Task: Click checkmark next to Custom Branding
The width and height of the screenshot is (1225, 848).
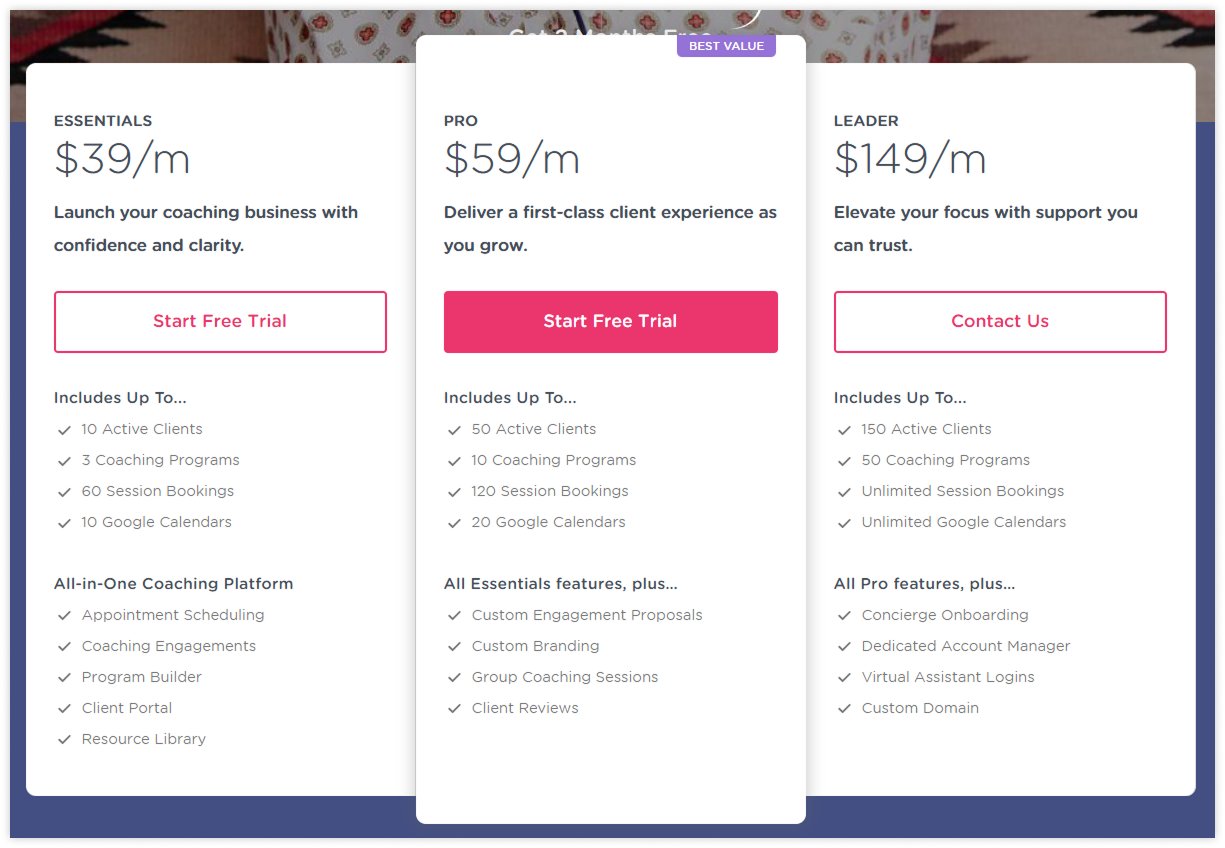Action: point(455,647)
